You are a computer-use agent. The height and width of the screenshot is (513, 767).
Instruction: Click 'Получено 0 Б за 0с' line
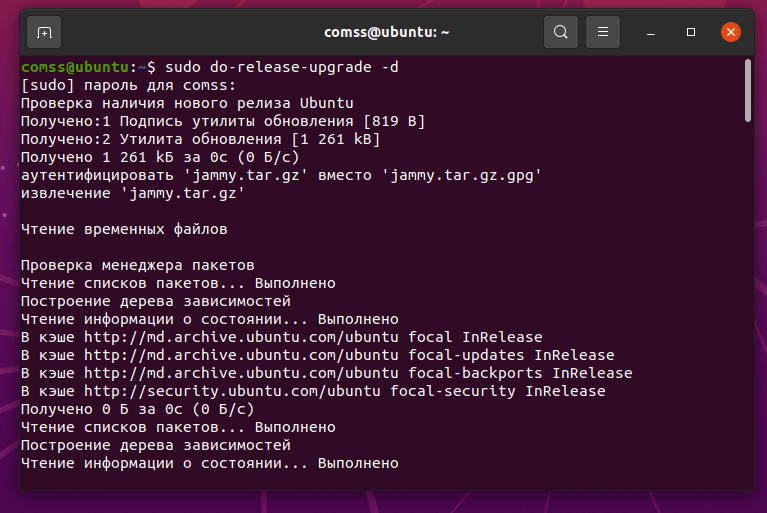[137, 409]
